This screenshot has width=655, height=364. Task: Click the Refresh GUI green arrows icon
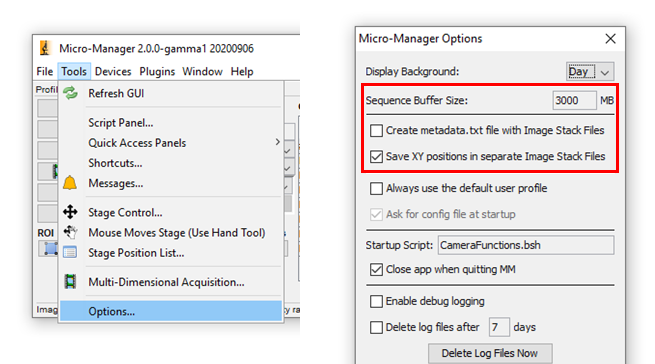70,93
